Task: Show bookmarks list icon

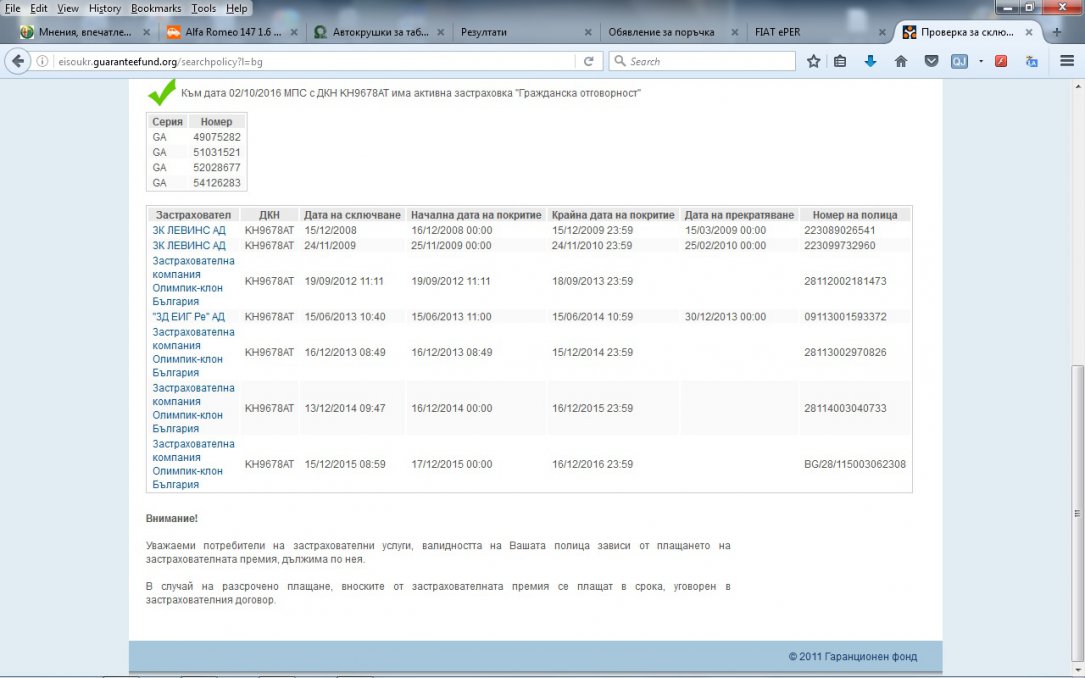Action: 840,61
